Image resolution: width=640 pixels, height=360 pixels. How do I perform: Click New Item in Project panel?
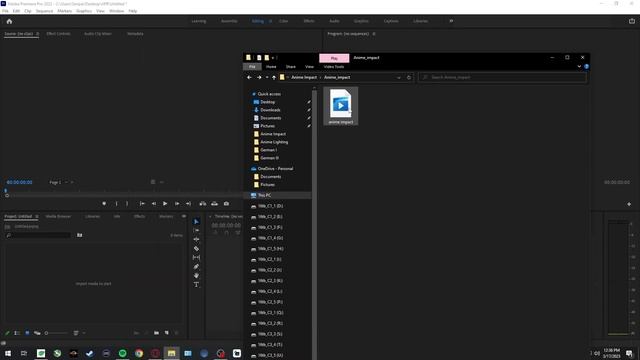(167, 333)
